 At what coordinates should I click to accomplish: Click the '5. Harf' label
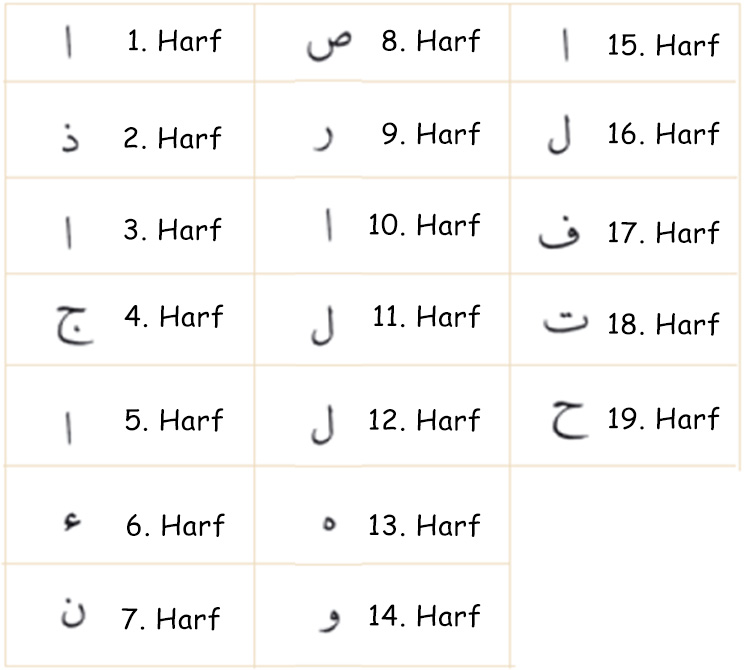pyautogui.click(x=174, y=420)
